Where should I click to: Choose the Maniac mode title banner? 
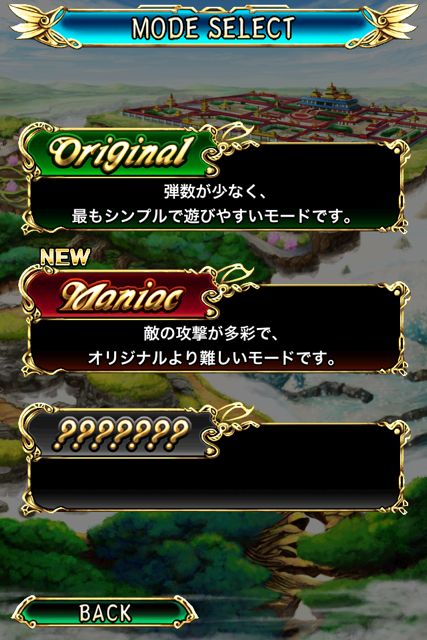[x=120, y=295]
